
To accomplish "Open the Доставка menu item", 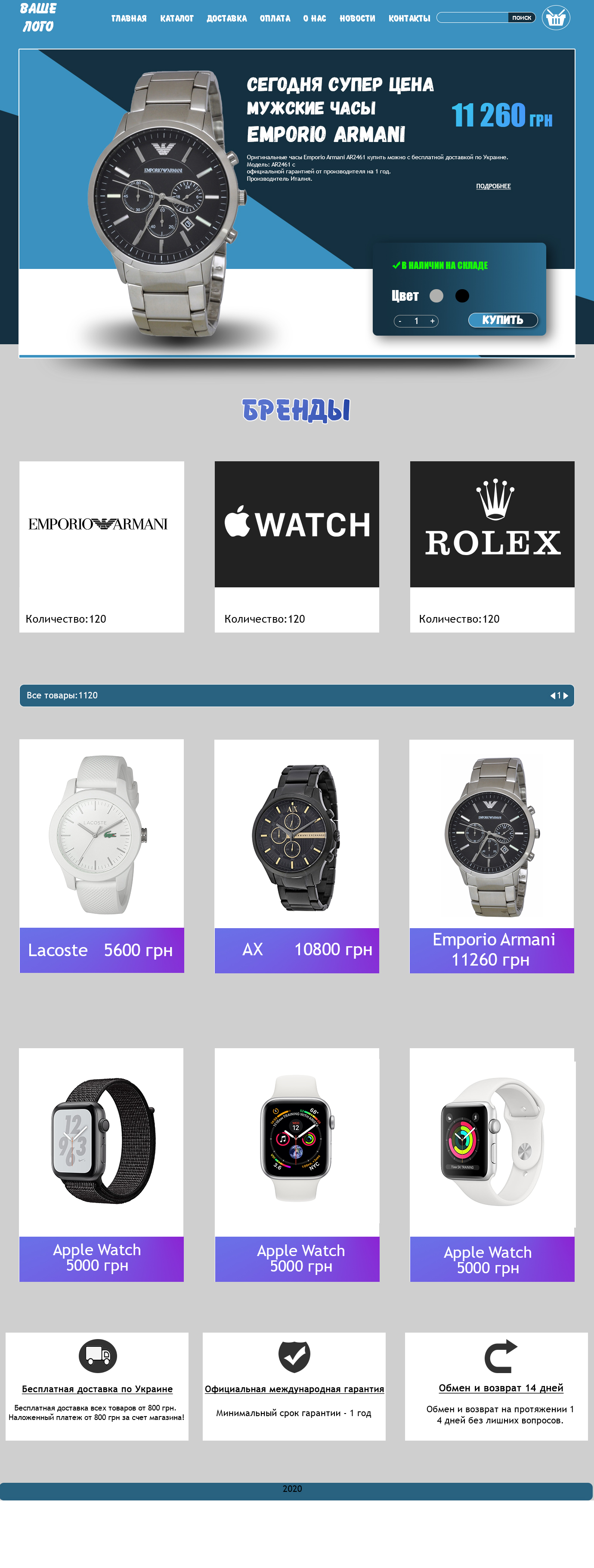I will point(226,18).
